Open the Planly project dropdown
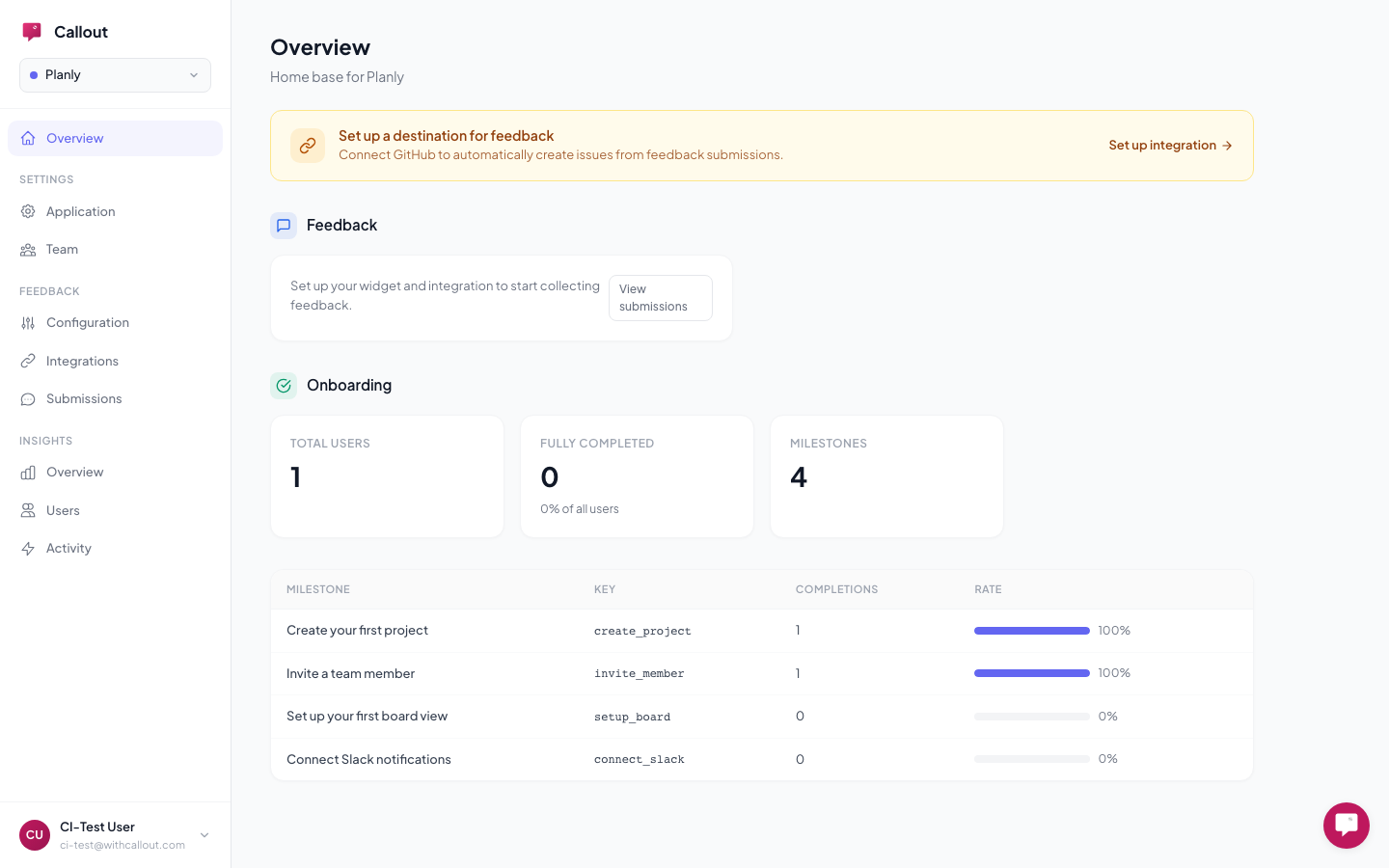1389x868 pixels. [x=115, y=75]
